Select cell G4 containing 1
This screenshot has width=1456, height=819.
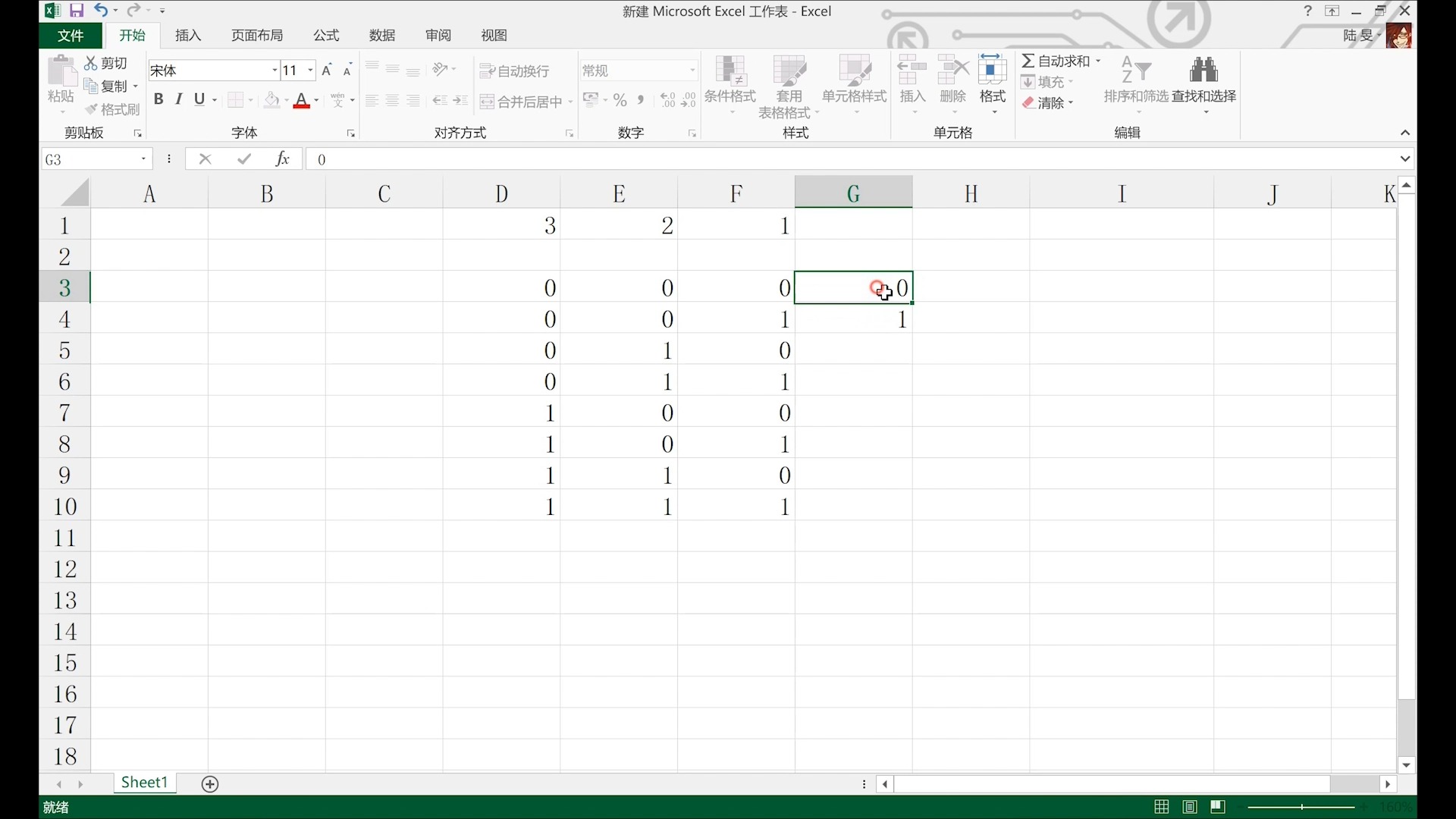tap(853, 319)
